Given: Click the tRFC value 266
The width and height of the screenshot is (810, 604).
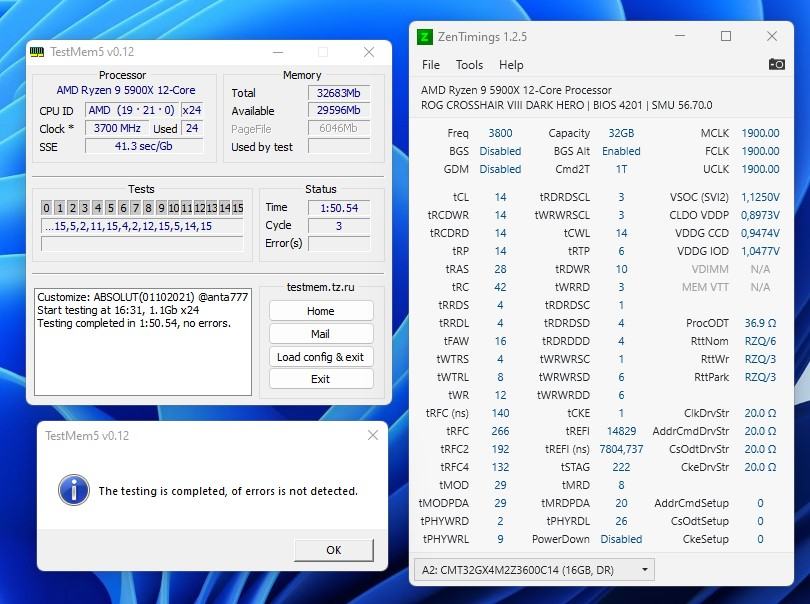Looking at the screenshot, I should click(x=500, y=431).
